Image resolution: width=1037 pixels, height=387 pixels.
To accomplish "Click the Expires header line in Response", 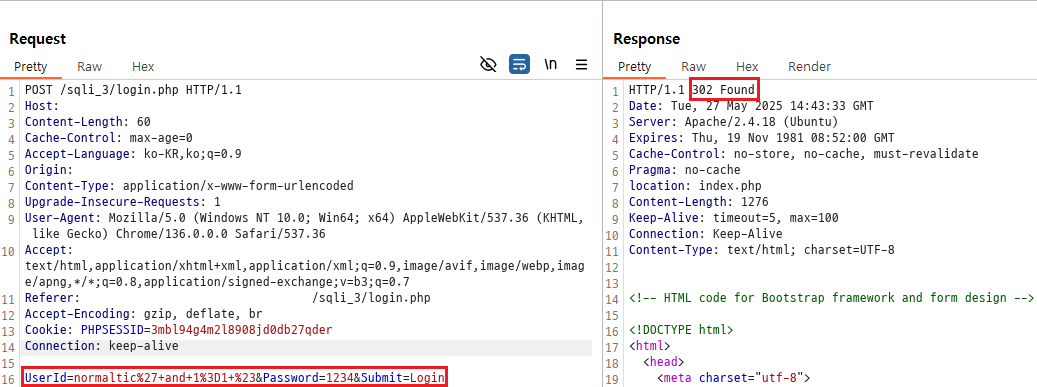I will coord(761,138).
